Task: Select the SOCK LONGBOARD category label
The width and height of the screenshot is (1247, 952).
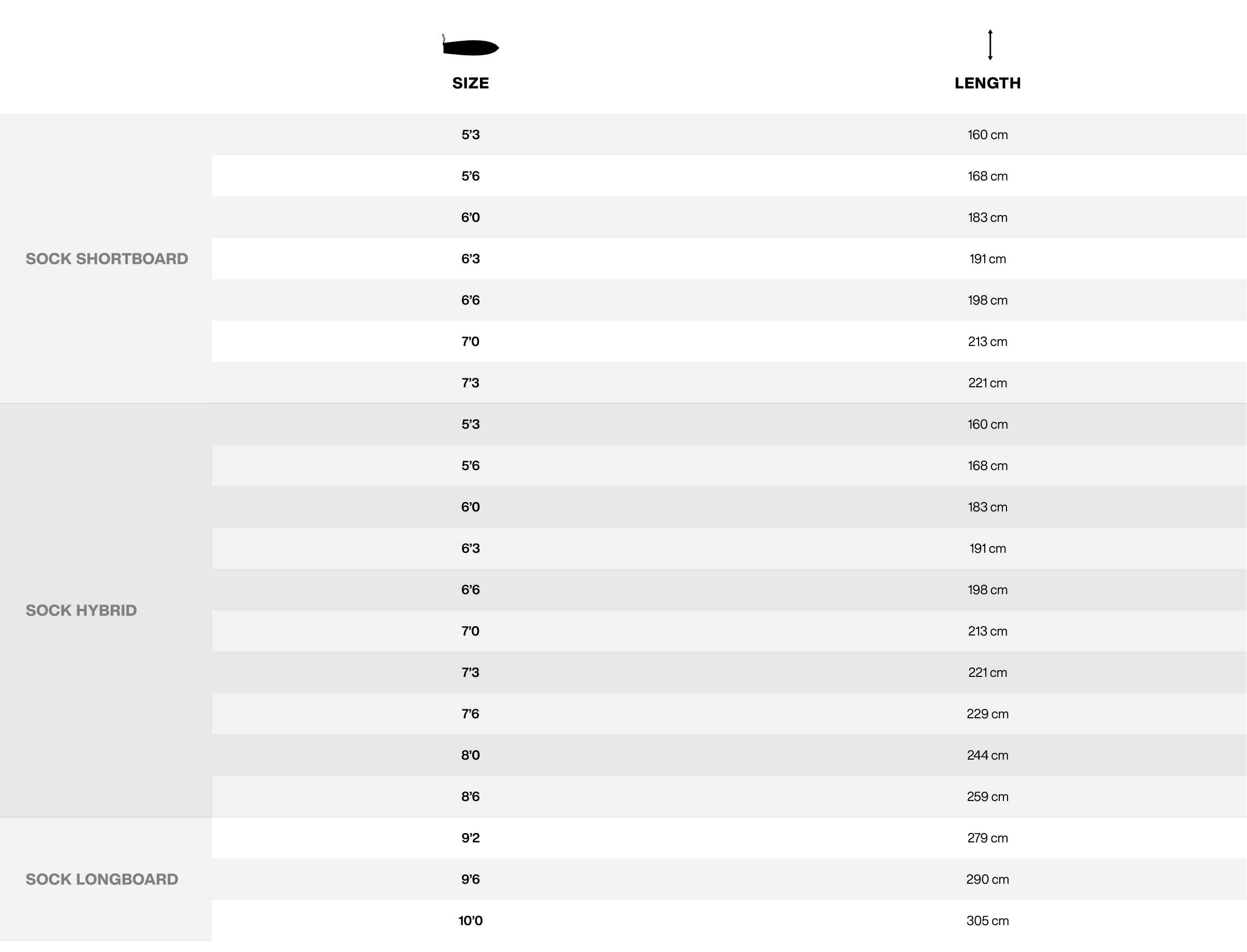Action: point(102,880)
